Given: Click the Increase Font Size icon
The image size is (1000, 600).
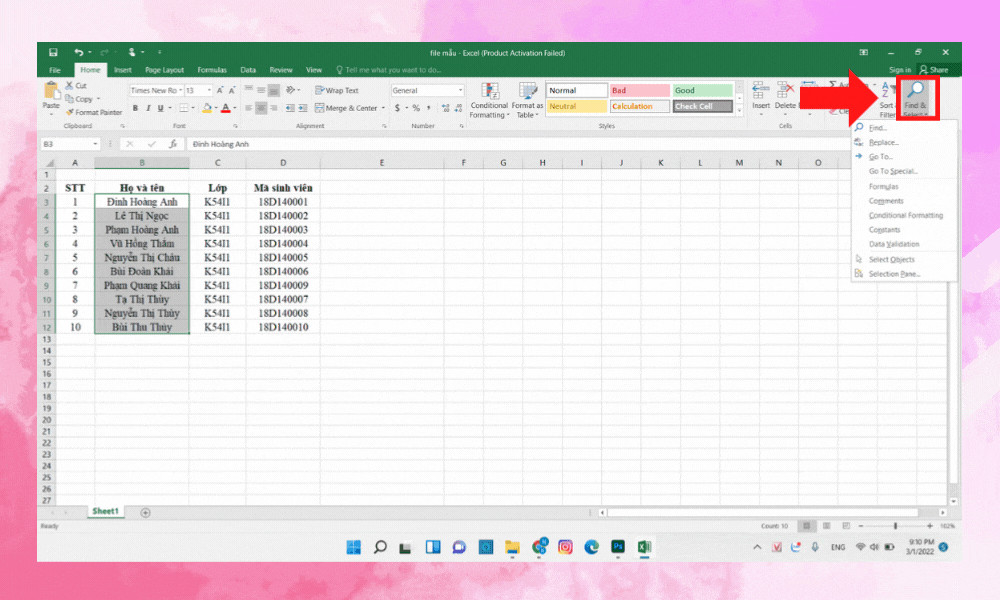Looking at the screenshot, I should click(220, 90).
